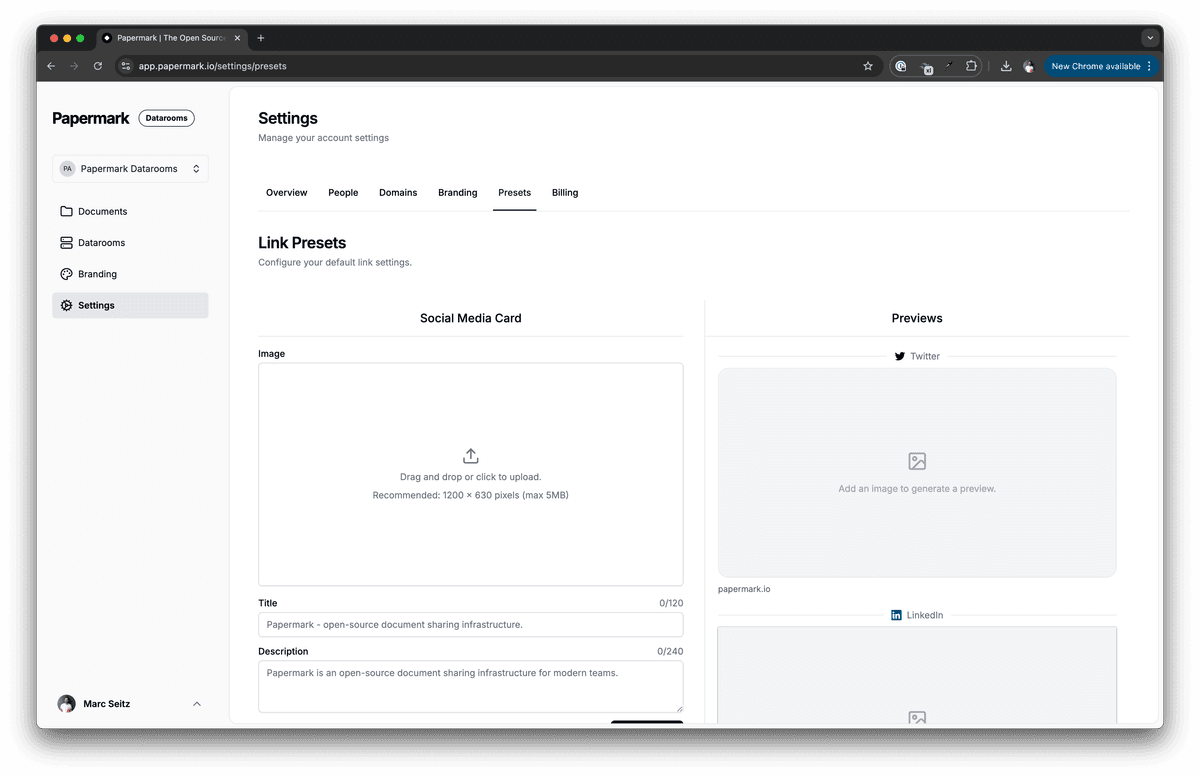Click the image placeholder icon in Twitter preview
The image size is (1200, 777).
tap(917, 461)
